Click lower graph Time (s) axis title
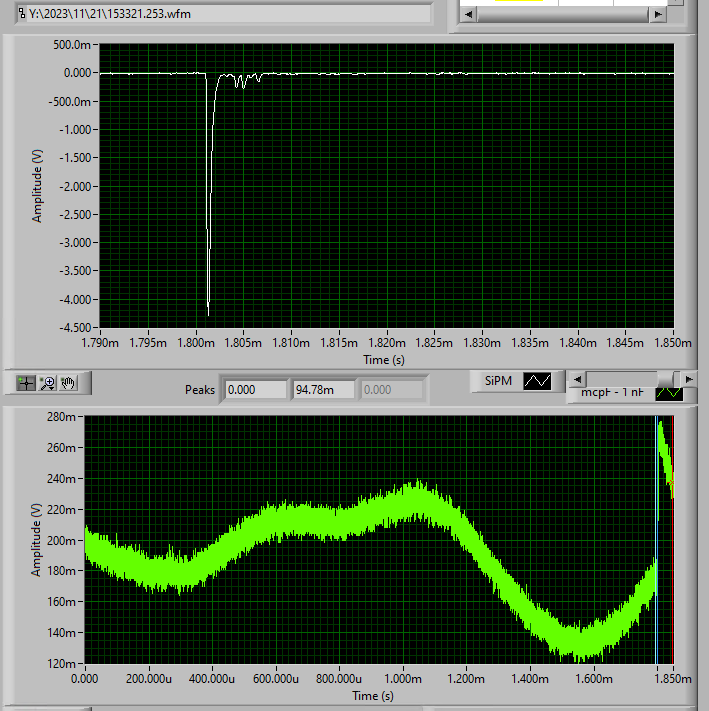The height and width of the screenshot is (711, 709). [x=373, y=696]
